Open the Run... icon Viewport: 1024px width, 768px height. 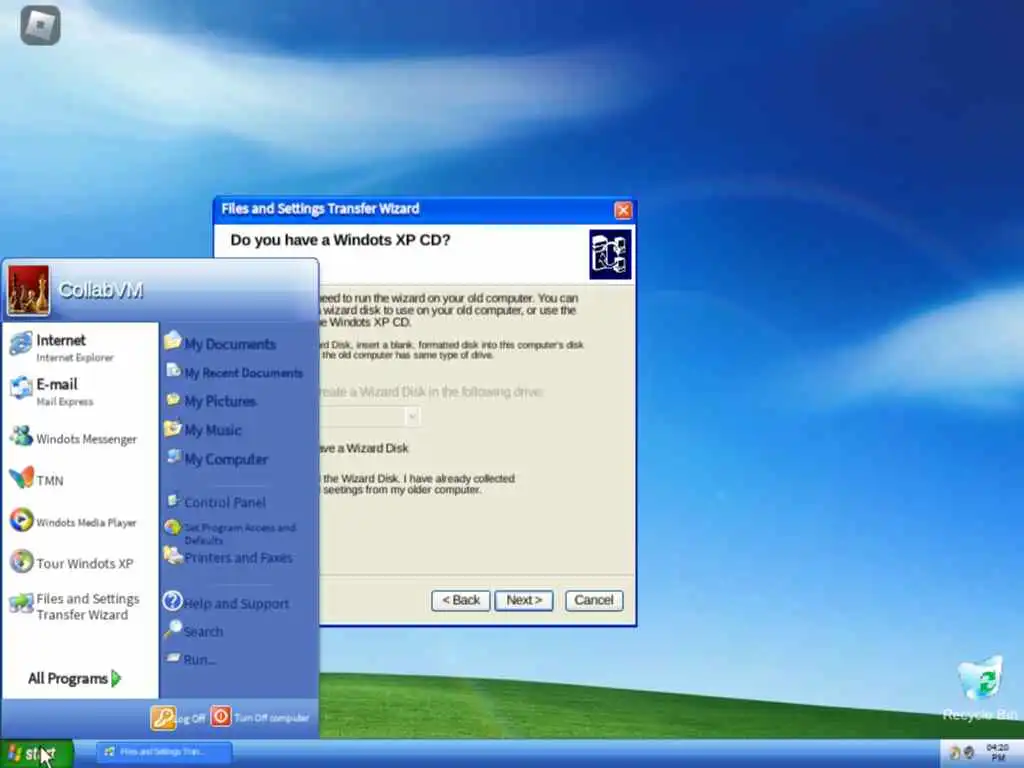[173, 658]
